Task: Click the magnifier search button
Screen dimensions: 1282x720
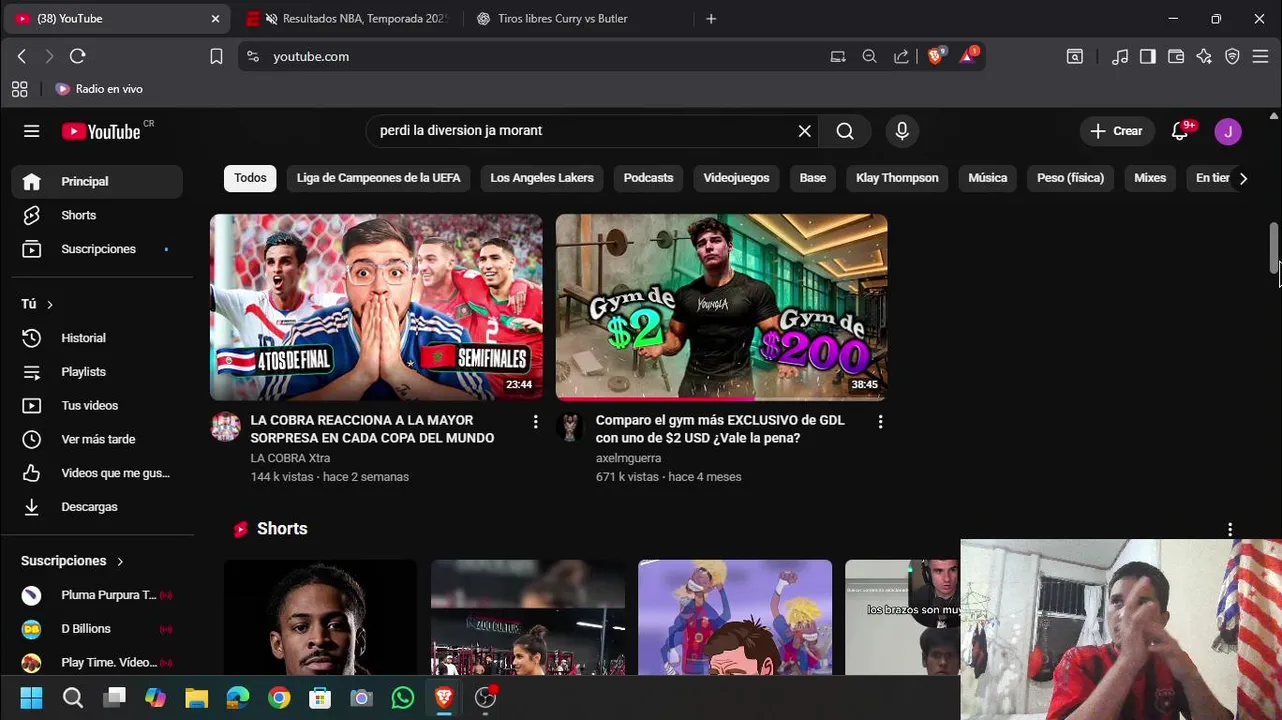Action: click(x=845, y=131)
